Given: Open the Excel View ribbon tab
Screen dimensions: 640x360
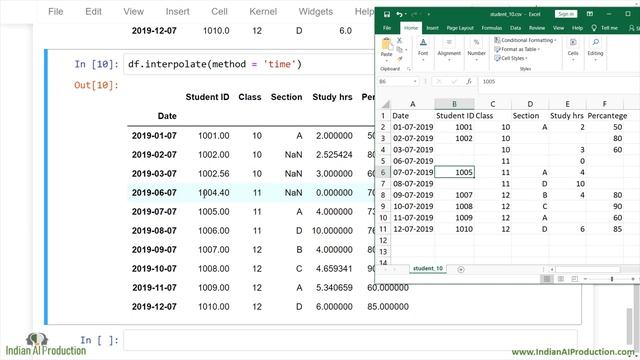Looking at the screenshot, I should (558, 28).
